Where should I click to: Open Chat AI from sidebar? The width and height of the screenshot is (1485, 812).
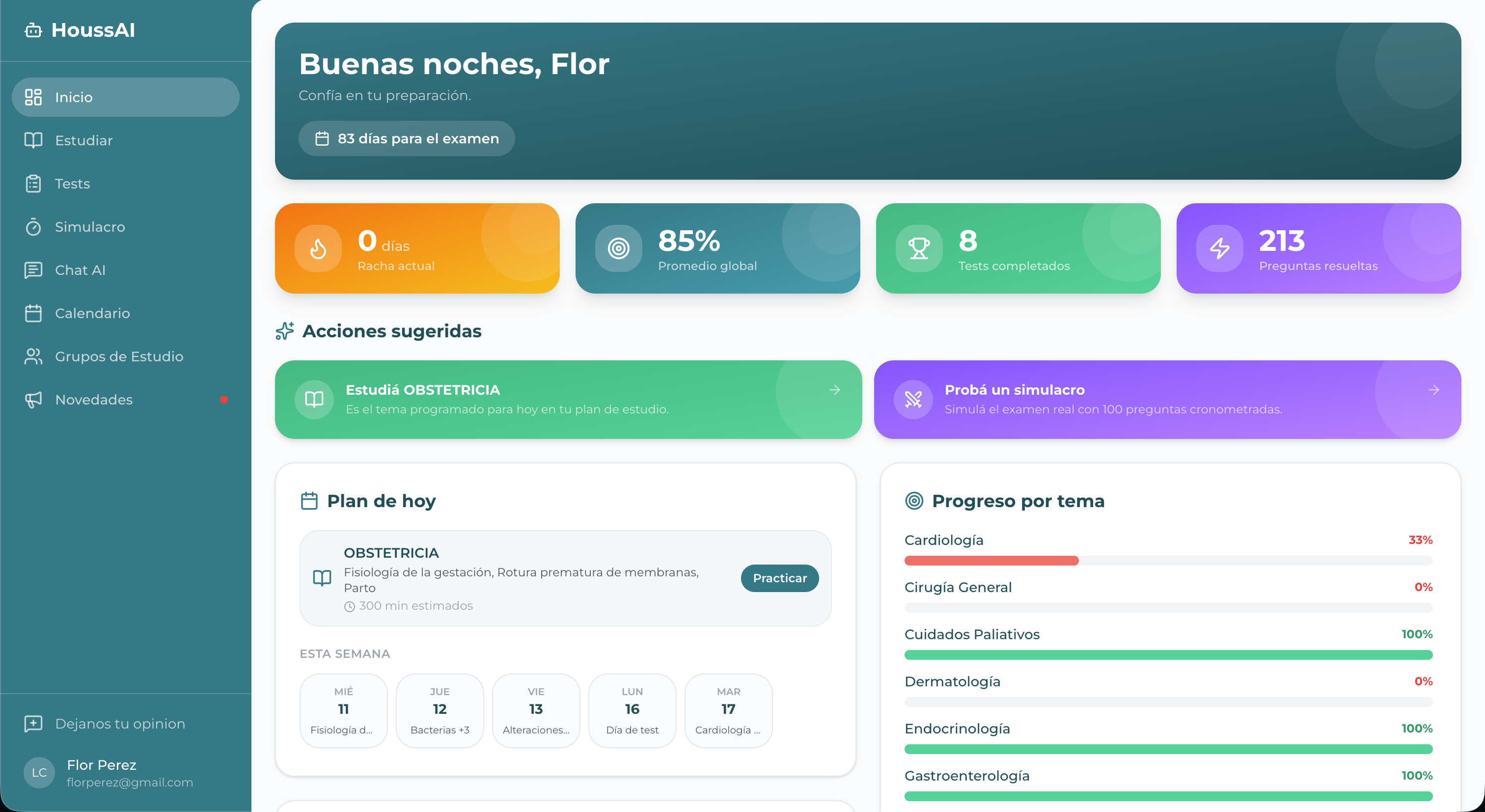80,271
